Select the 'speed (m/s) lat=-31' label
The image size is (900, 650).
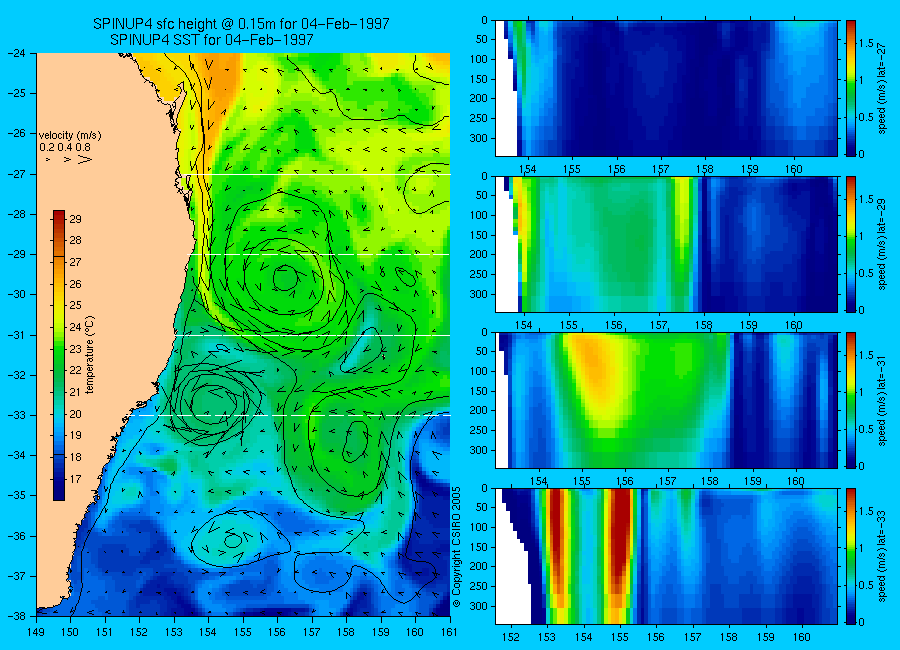[x=882, y=400]
